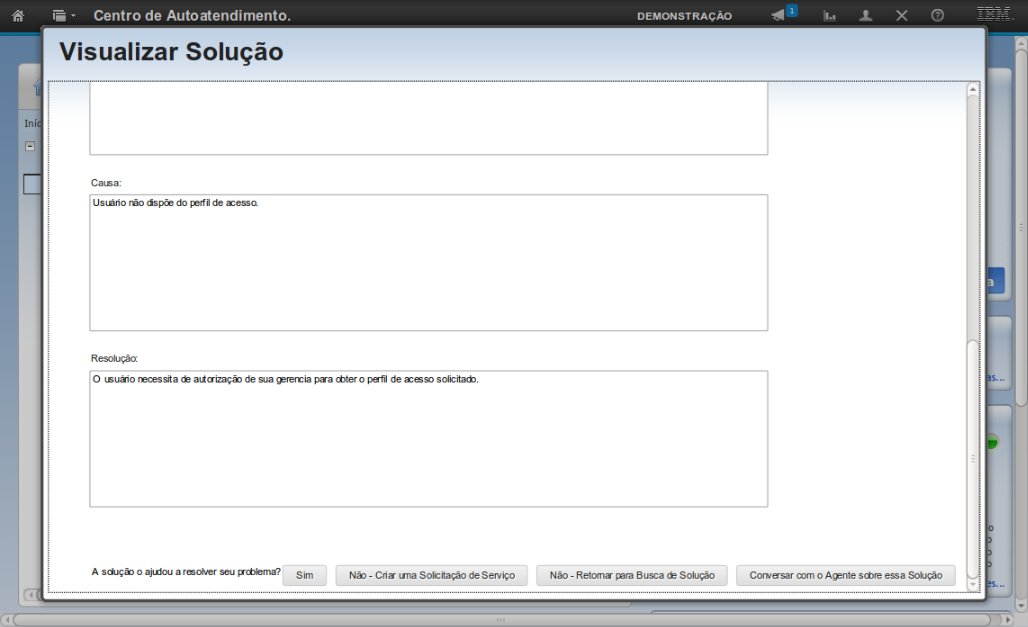Click Não - Retornar para Busca de Solução
This screenshot has width=1028, height=627.
click(631, 575)
